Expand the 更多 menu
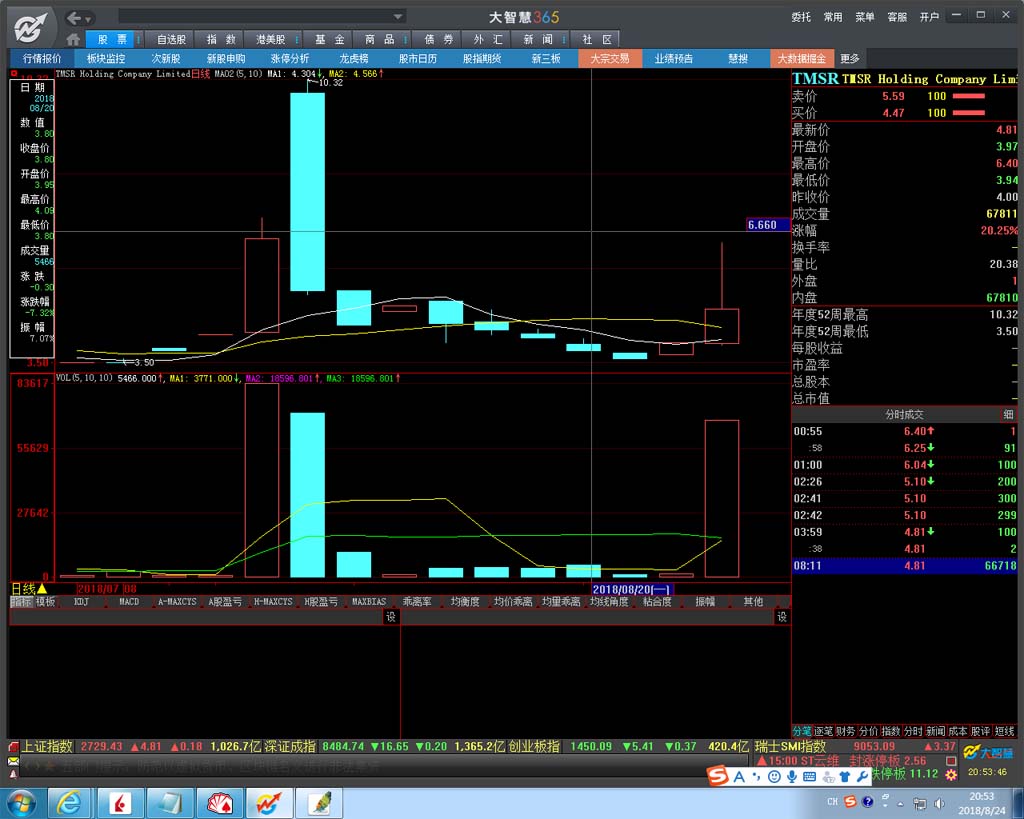Screen dimensions: 1024x819 click(850, 59)
